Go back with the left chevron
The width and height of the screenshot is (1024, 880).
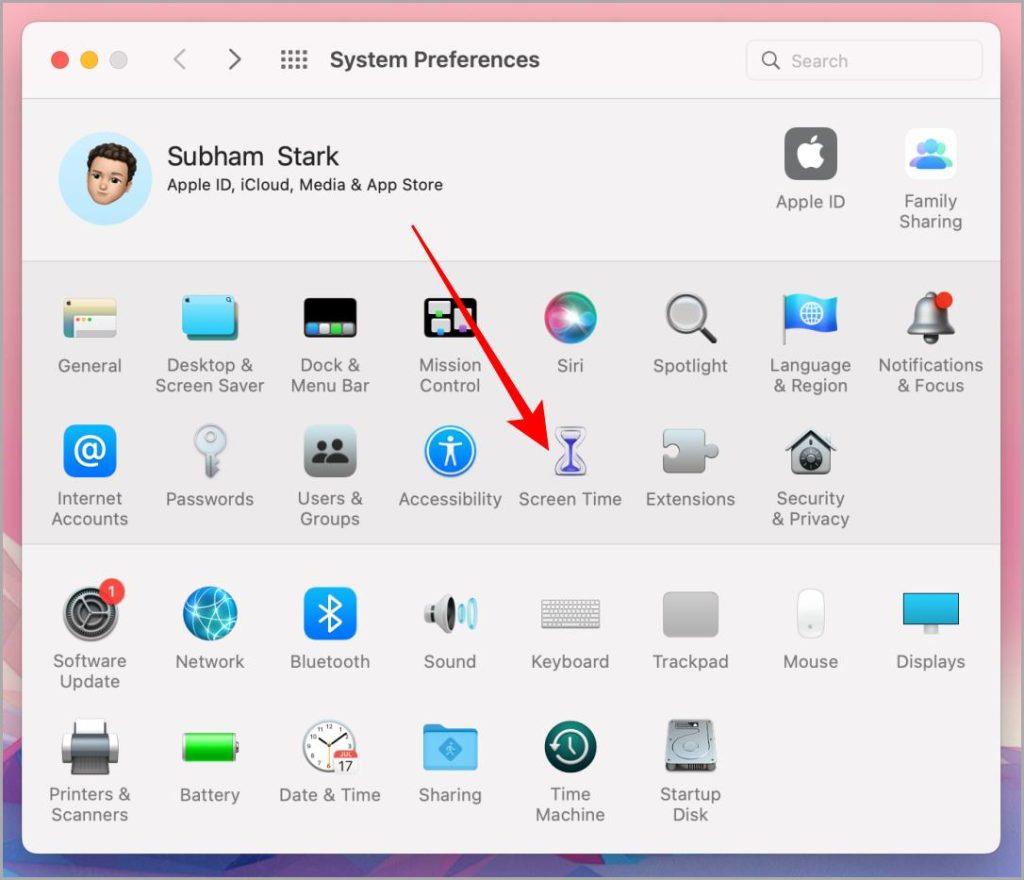click(x=180, y=59)
